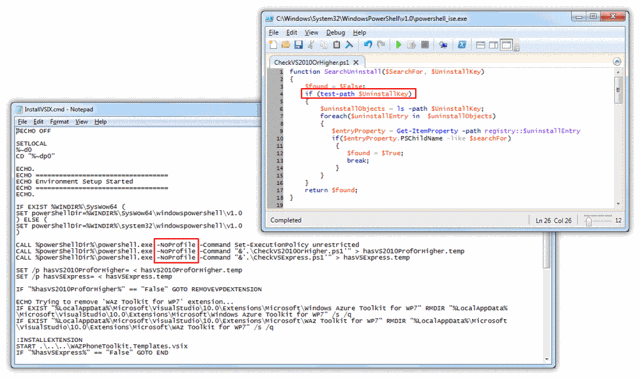Click the 'return $found;' line
This screenshot has height=379, width=640.
pos(331,190)
